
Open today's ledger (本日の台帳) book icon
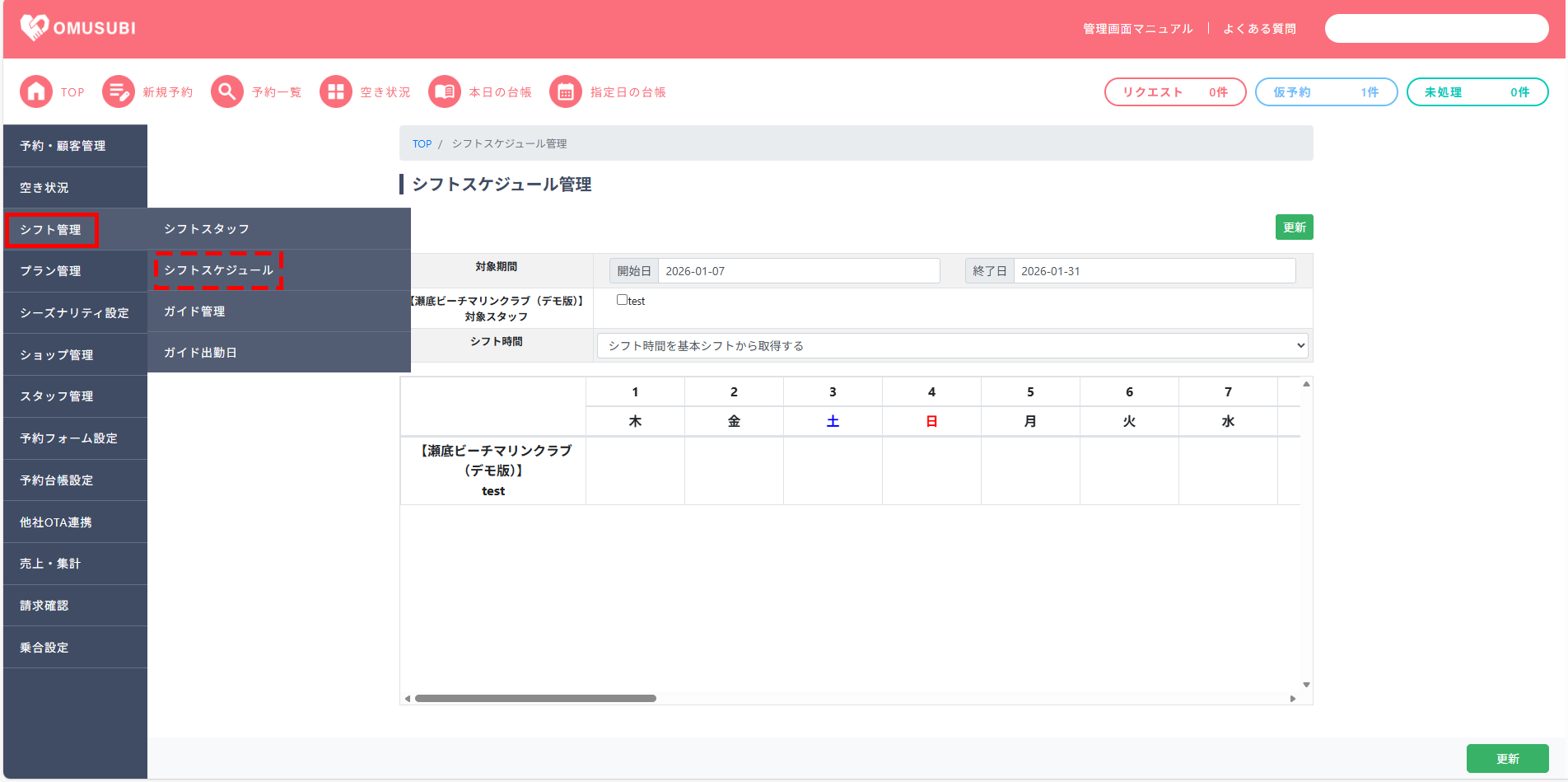pos(445,91)
